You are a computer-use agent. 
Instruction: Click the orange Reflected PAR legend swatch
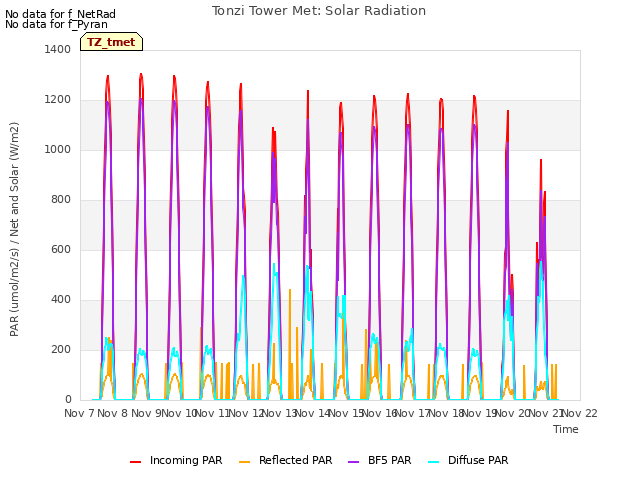point(244,461)
